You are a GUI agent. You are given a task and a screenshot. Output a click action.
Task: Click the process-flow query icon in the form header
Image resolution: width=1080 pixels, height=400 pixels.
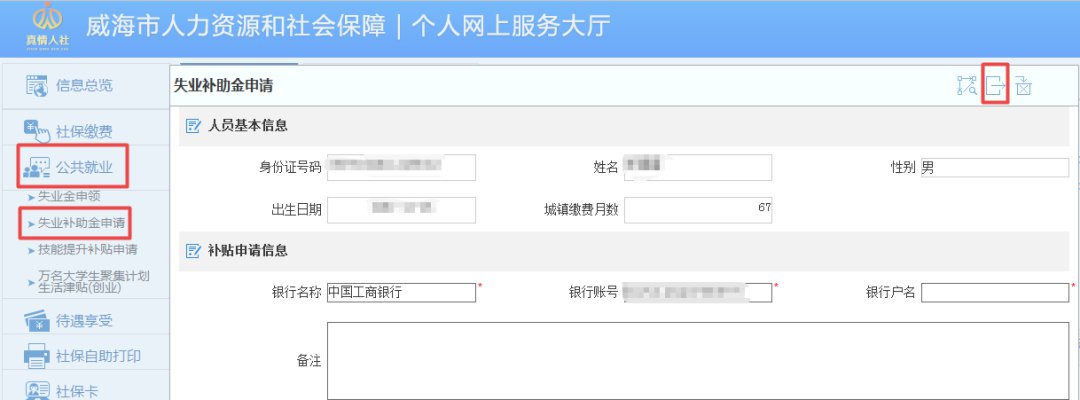pos(967,86)
